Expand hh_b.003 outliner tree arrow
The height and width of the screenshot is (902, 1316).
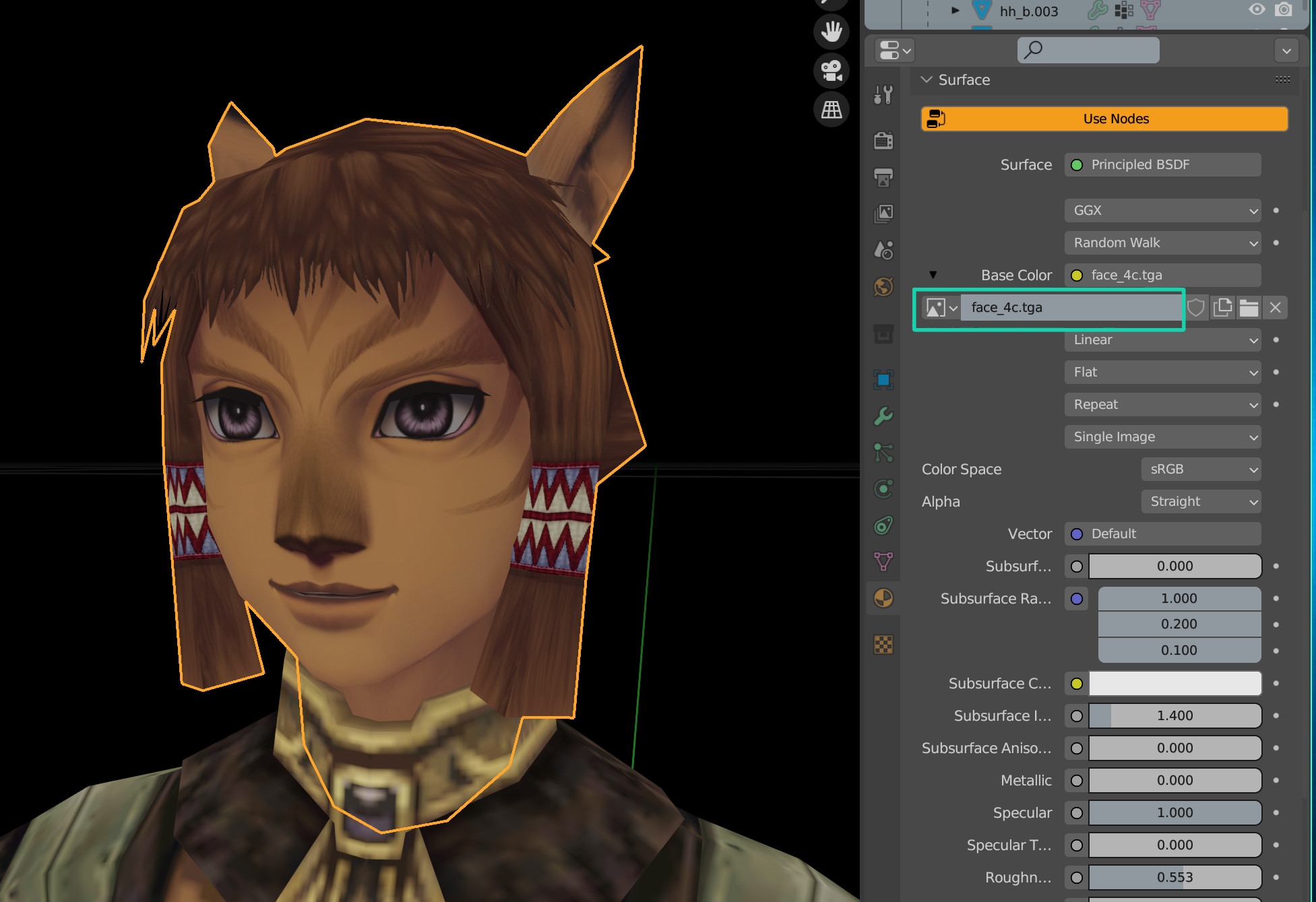pos(955,11)
